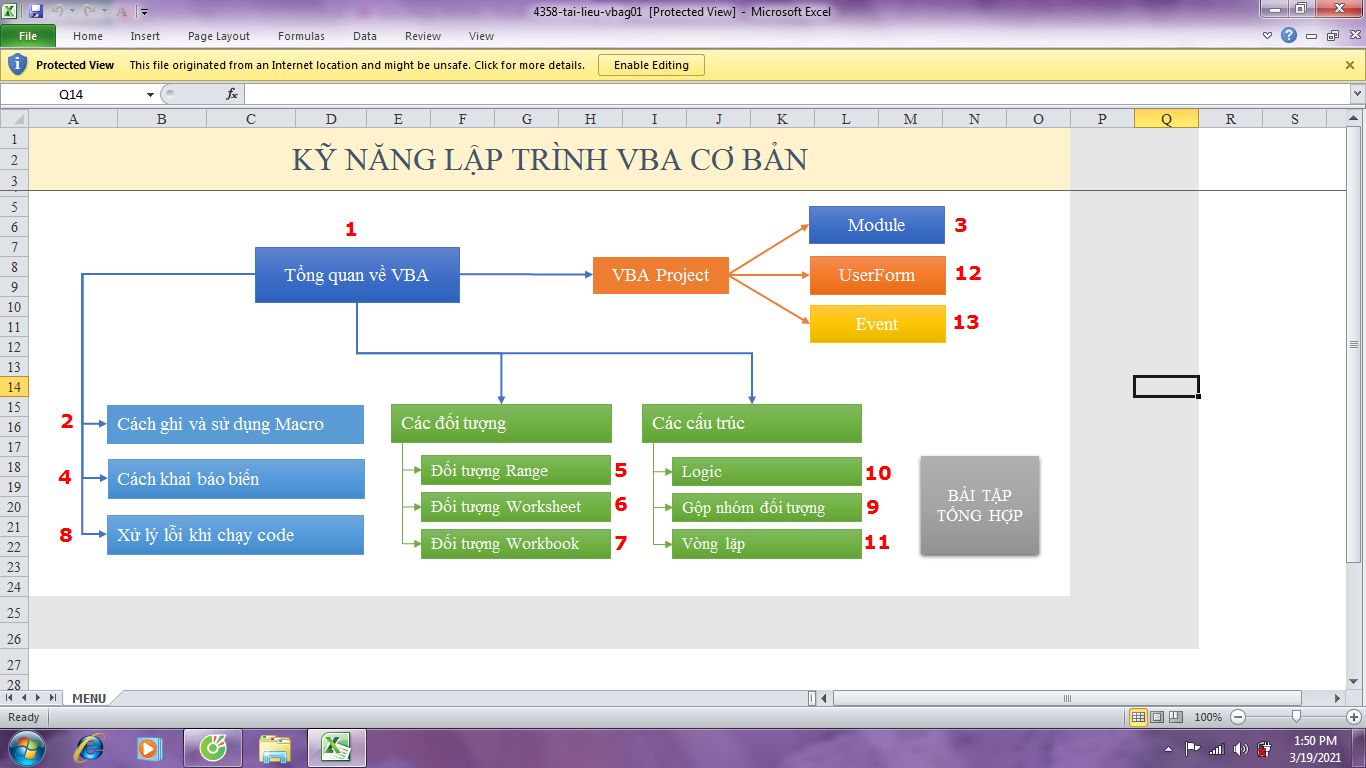Switch to Page Break Preview in status bar
Image resolution: width=1366 pixels, height=768 pixels.
click(1175, 717)
